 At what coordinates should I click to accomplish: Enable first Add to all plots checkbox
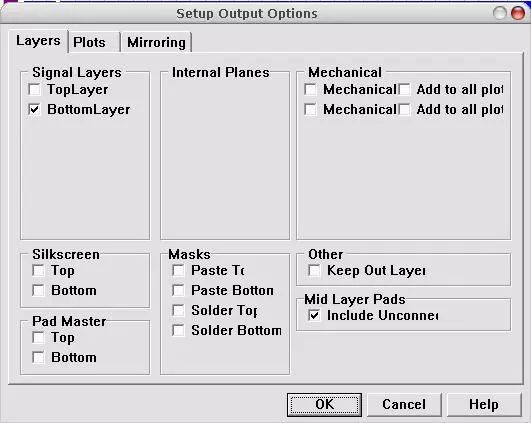404,89
